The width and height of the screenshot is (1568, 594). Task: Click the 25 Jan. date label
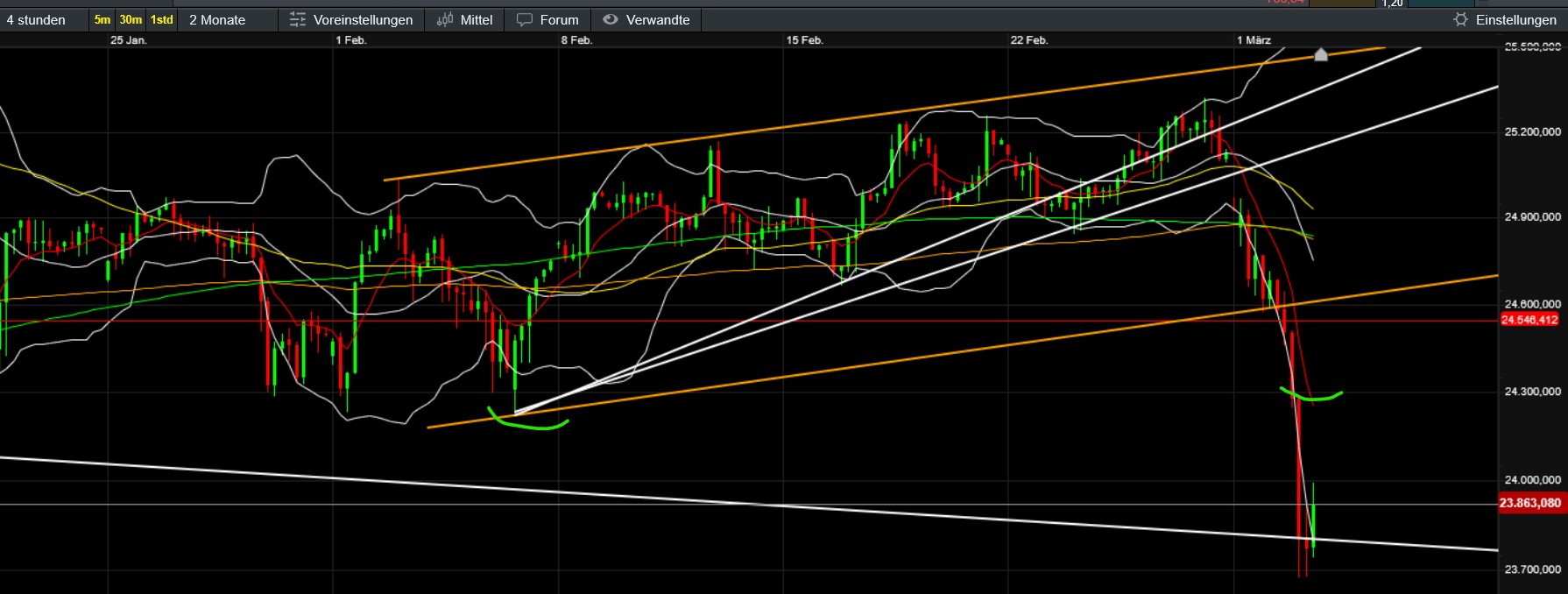(129, 40)
